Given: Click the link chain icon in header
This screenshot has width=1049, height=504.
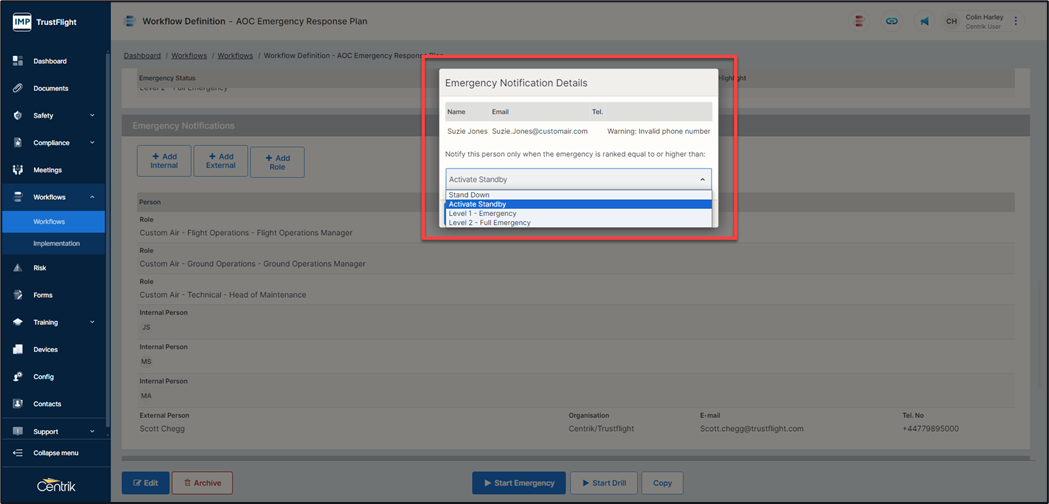Looking at the screenshot, I should 891,21.
